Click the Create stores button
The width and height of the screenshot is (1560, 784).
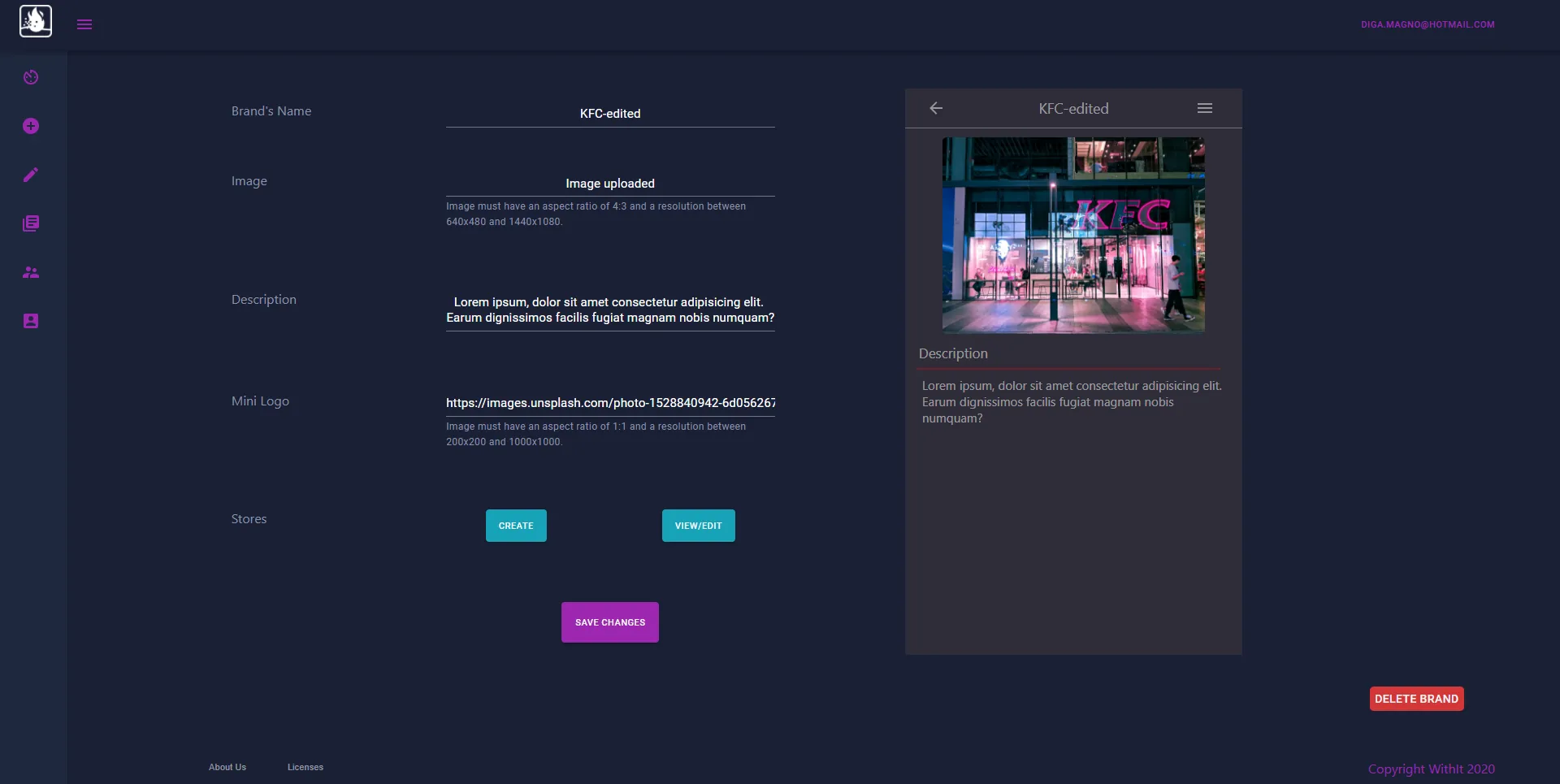(x=516, y=526)
